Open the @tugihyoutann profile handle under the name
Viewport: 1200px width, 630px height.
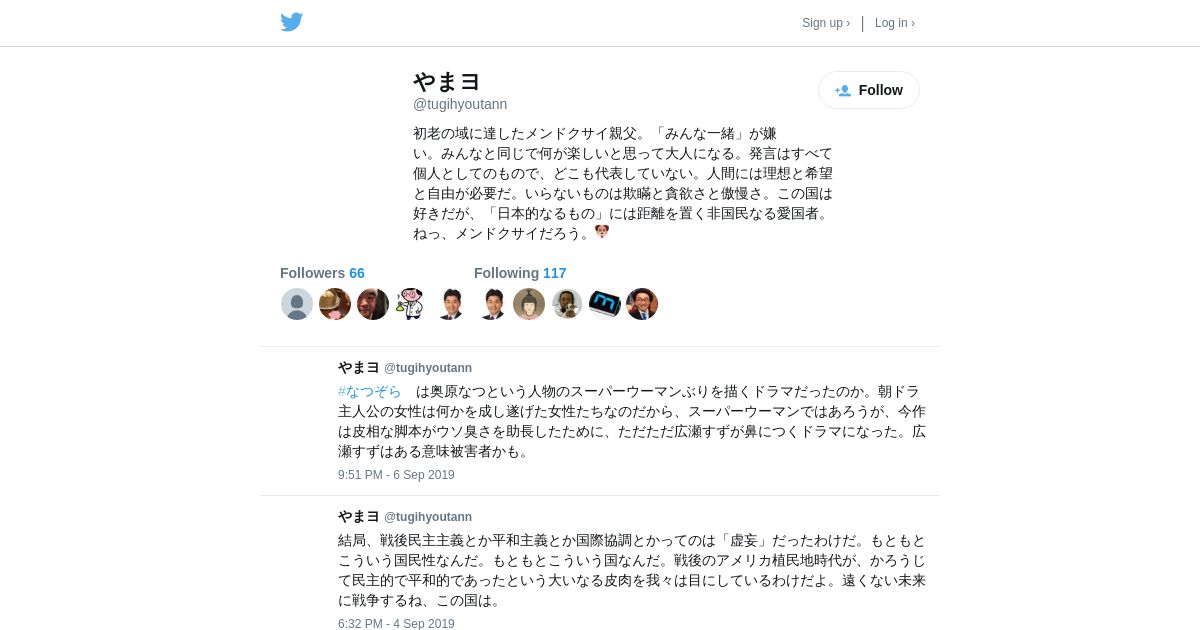tap(460, 104)
